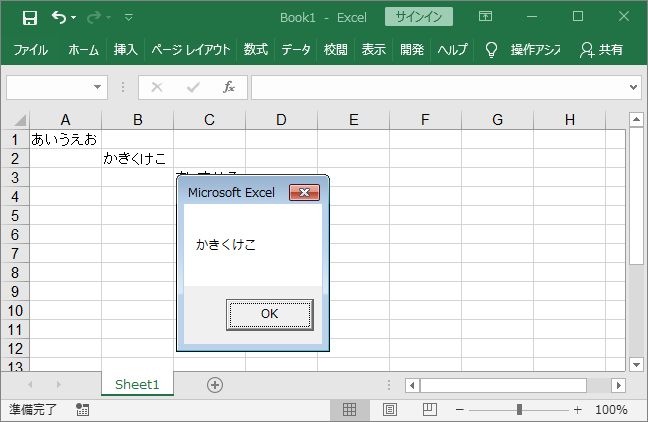The image size is (648, 422).
Task: Open the lightbulb tell-me assistant
Action: (x=491, y=49)
